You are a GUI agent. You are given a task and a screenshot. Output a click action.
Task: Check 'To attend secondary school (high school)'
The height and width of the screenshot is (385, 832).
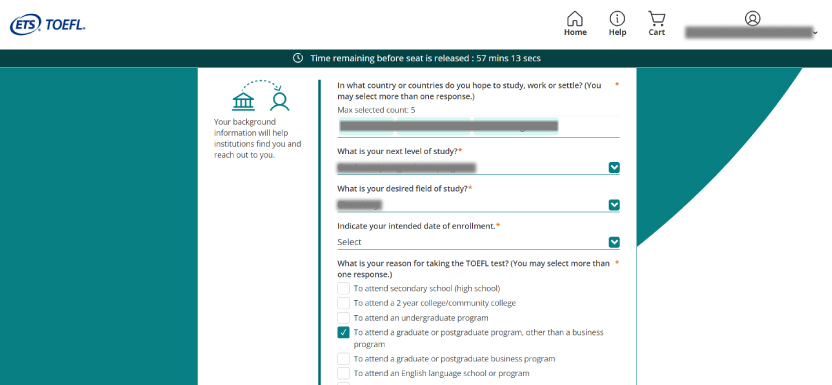[343, 288]
